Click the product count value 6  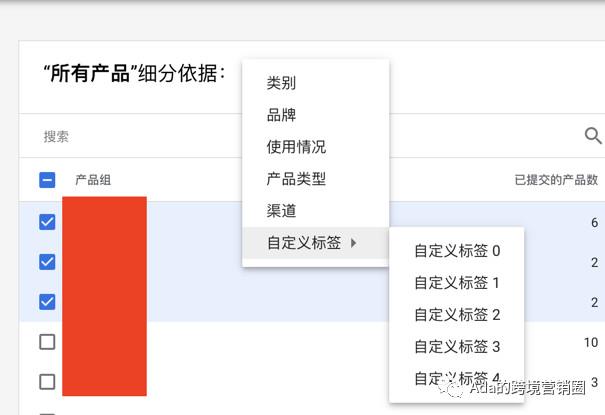click(595, 223)
